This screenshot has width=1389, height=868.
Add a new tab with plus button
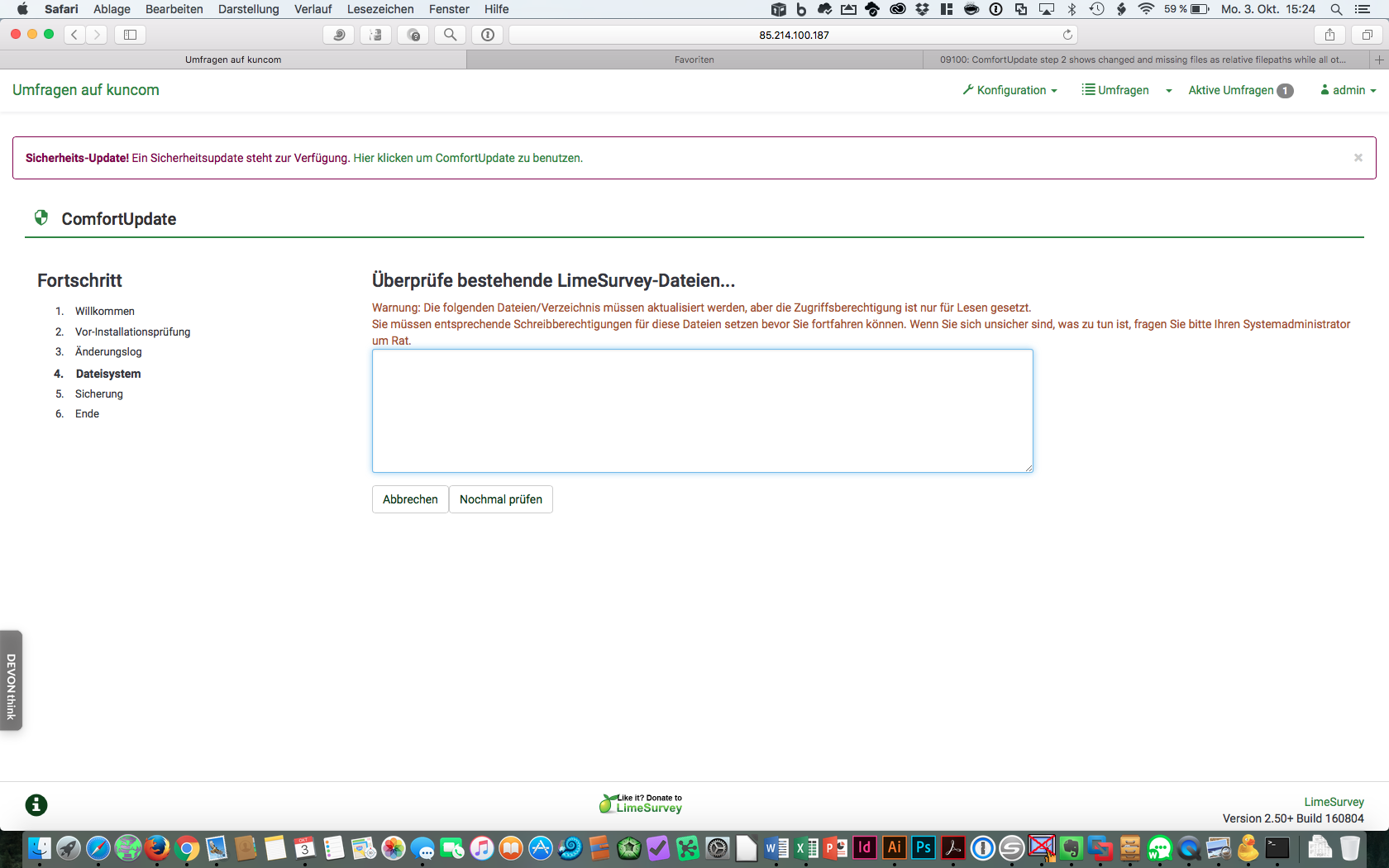(x=1378, y=60)
